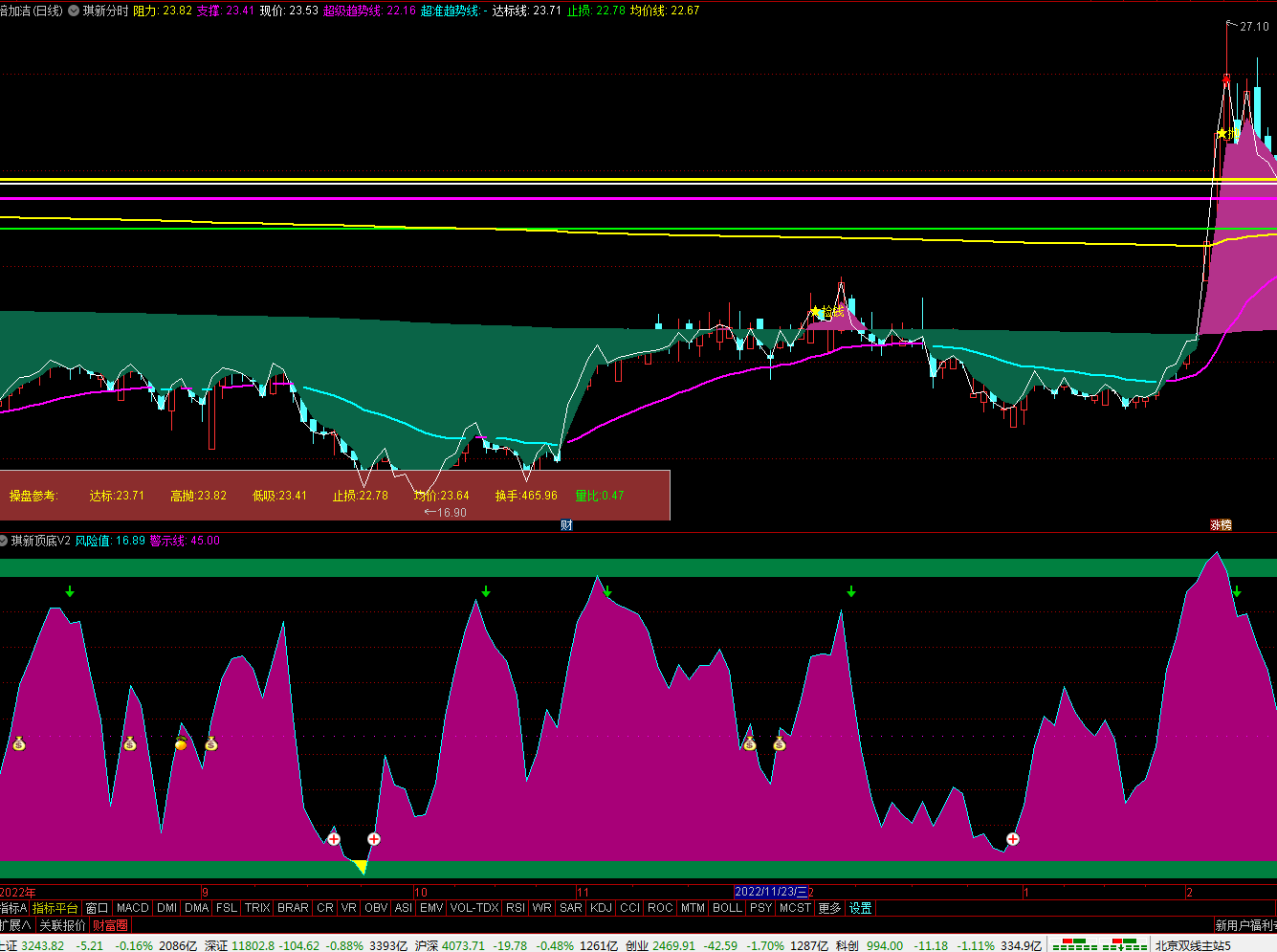Click the money bag icon right of gold coin
Viewport: 1277px width, 952px height.
click(x=211, y=743)
